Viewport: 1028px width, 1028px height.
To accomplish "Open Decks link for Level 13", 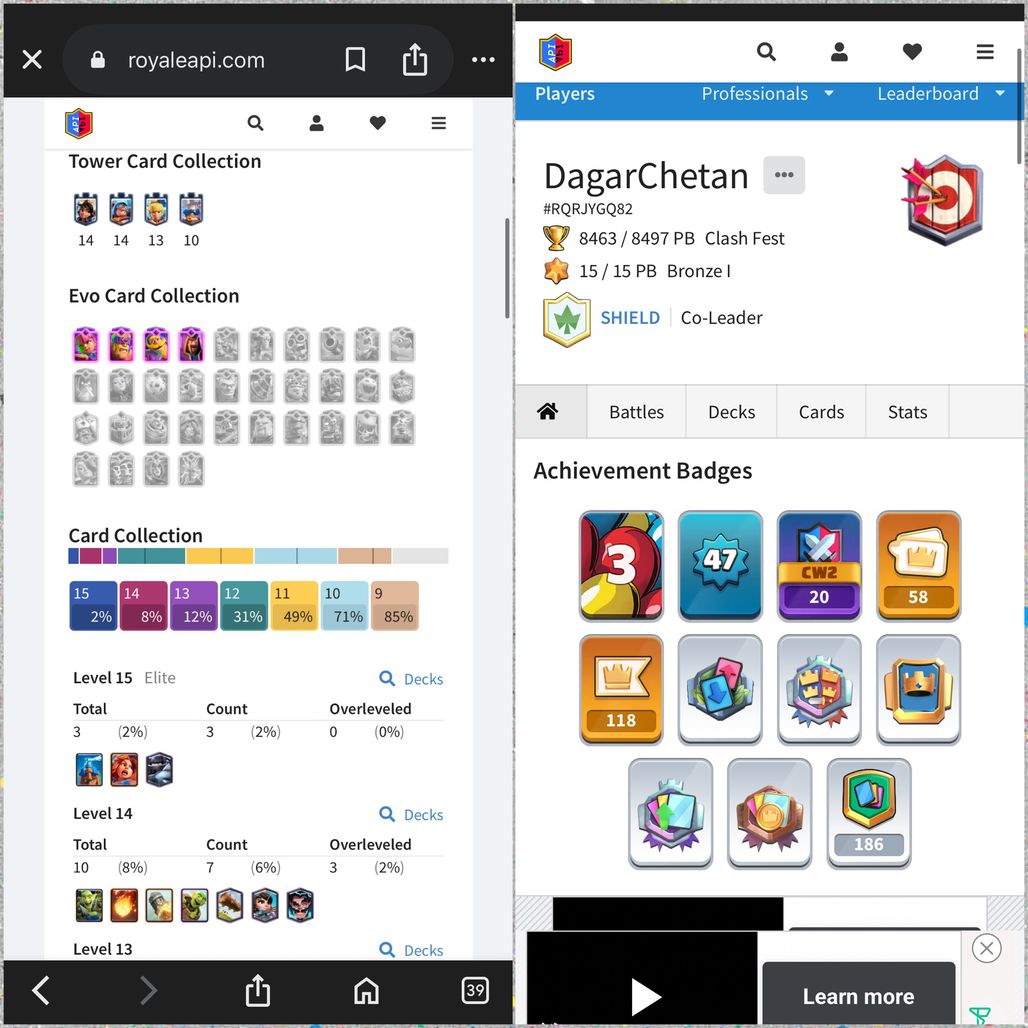I will tap(411, 950).
